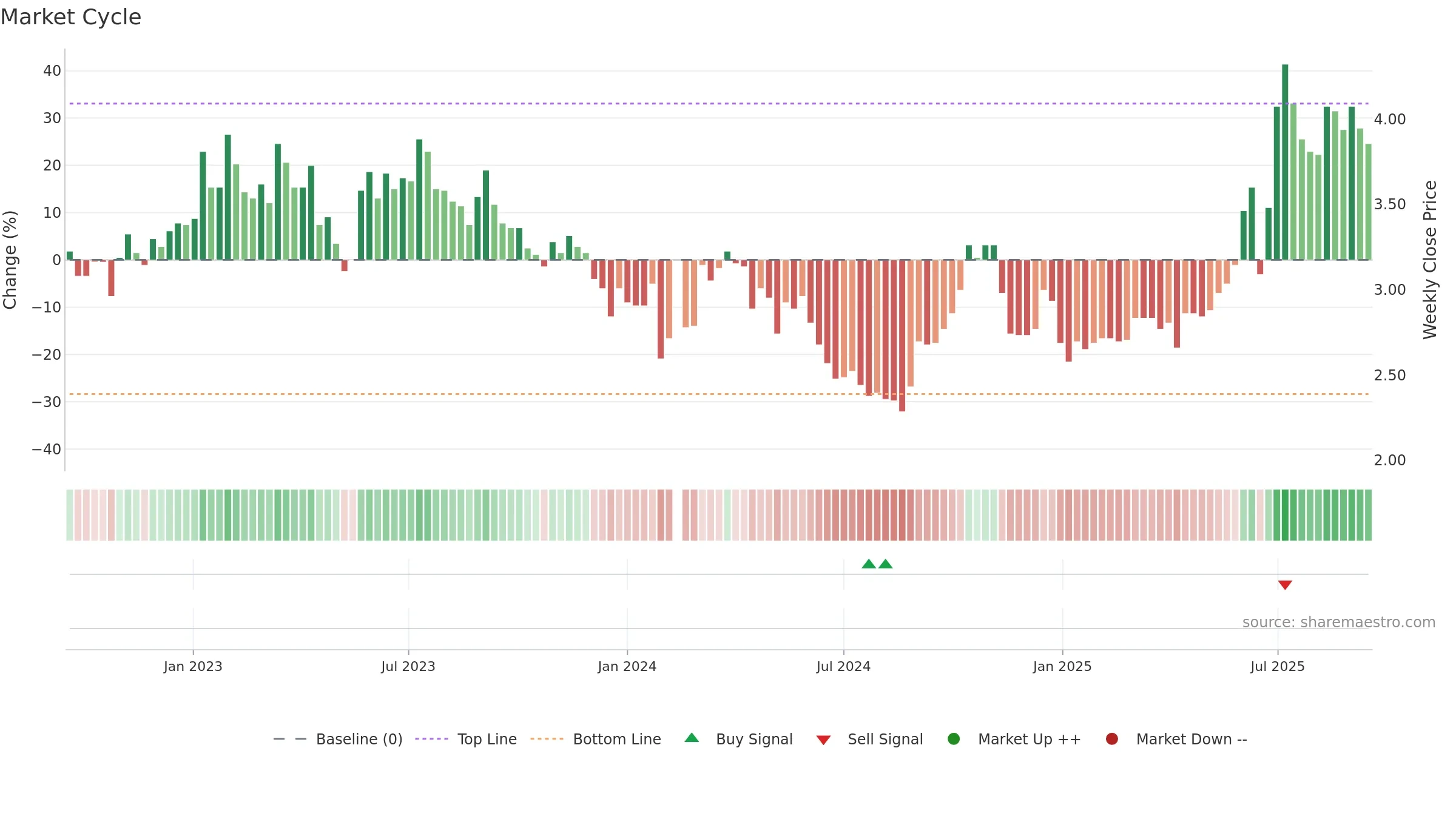Viewport: 1456px width, 819px height.
Task: Click the source: sharemaestro.com text
Action: 1339,622
